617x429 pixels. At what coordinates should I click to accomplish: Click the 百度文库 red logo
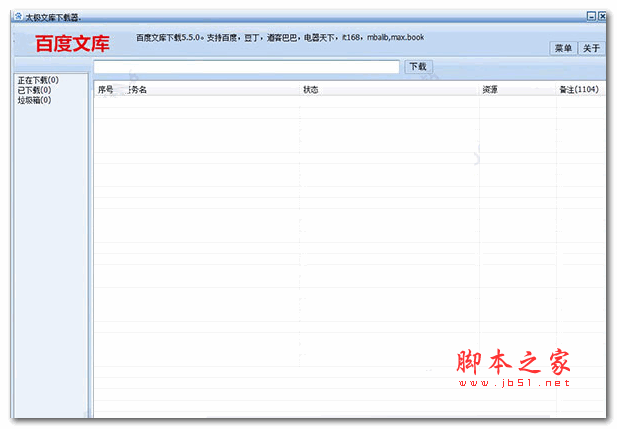(x=72, y=43)
